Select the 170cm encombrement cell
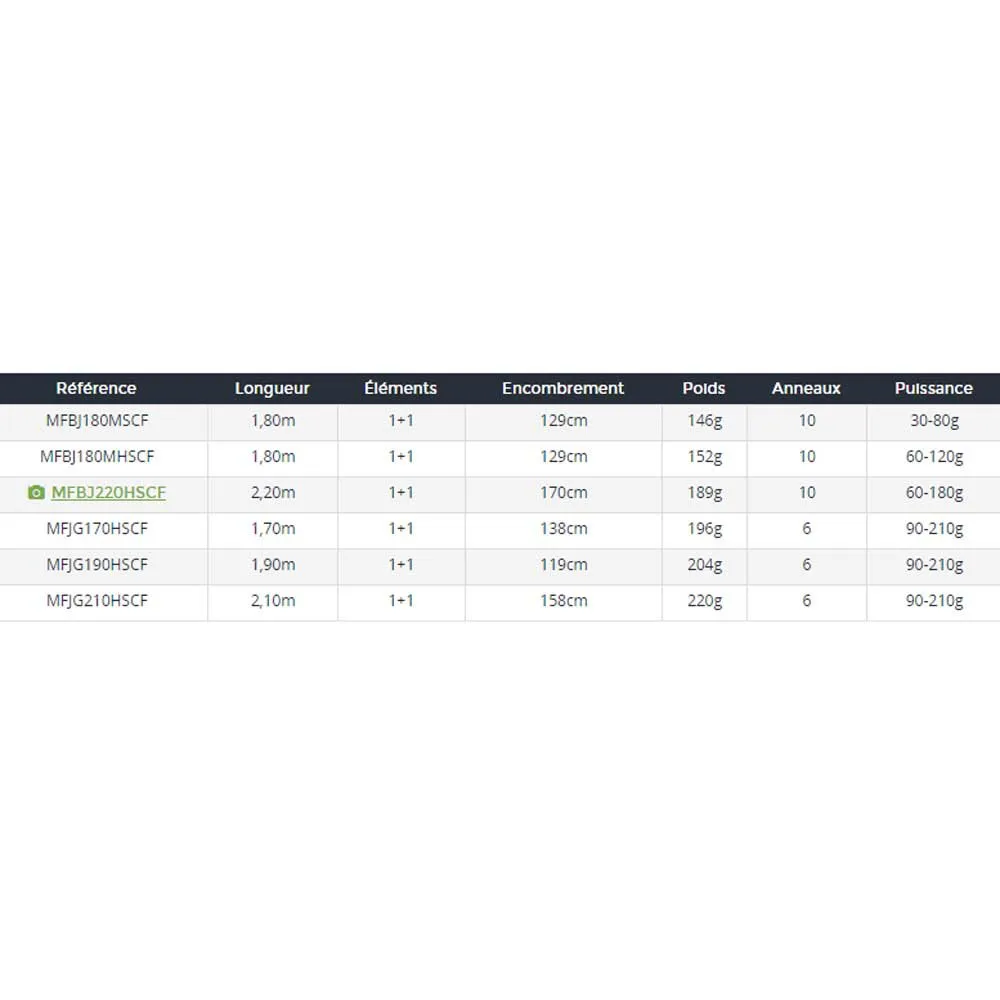Image resolution: width=1000 pixels, height=1000 pixels. click(563, 493)
